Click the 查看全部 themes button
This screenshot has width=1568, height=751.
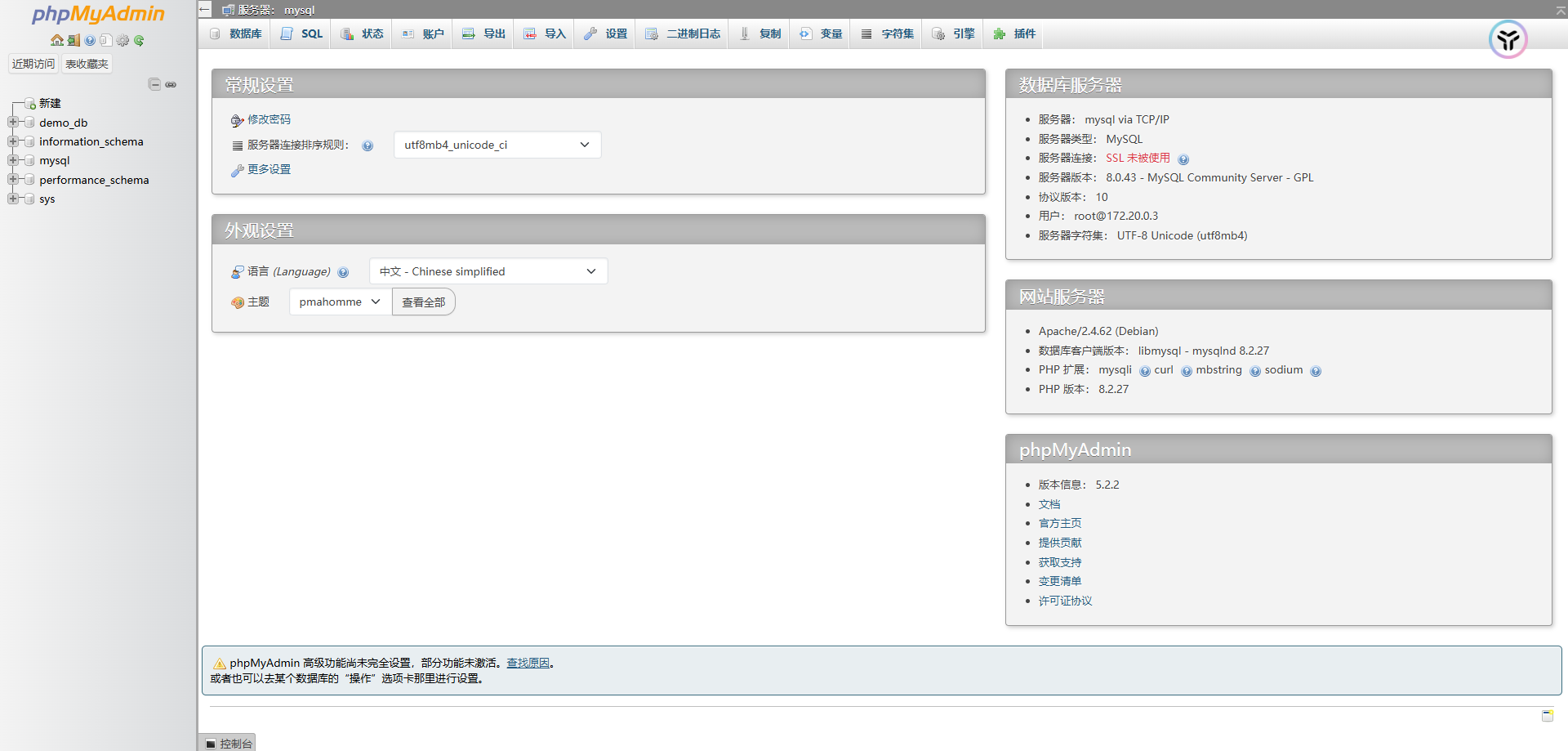[x=424, y=302]
